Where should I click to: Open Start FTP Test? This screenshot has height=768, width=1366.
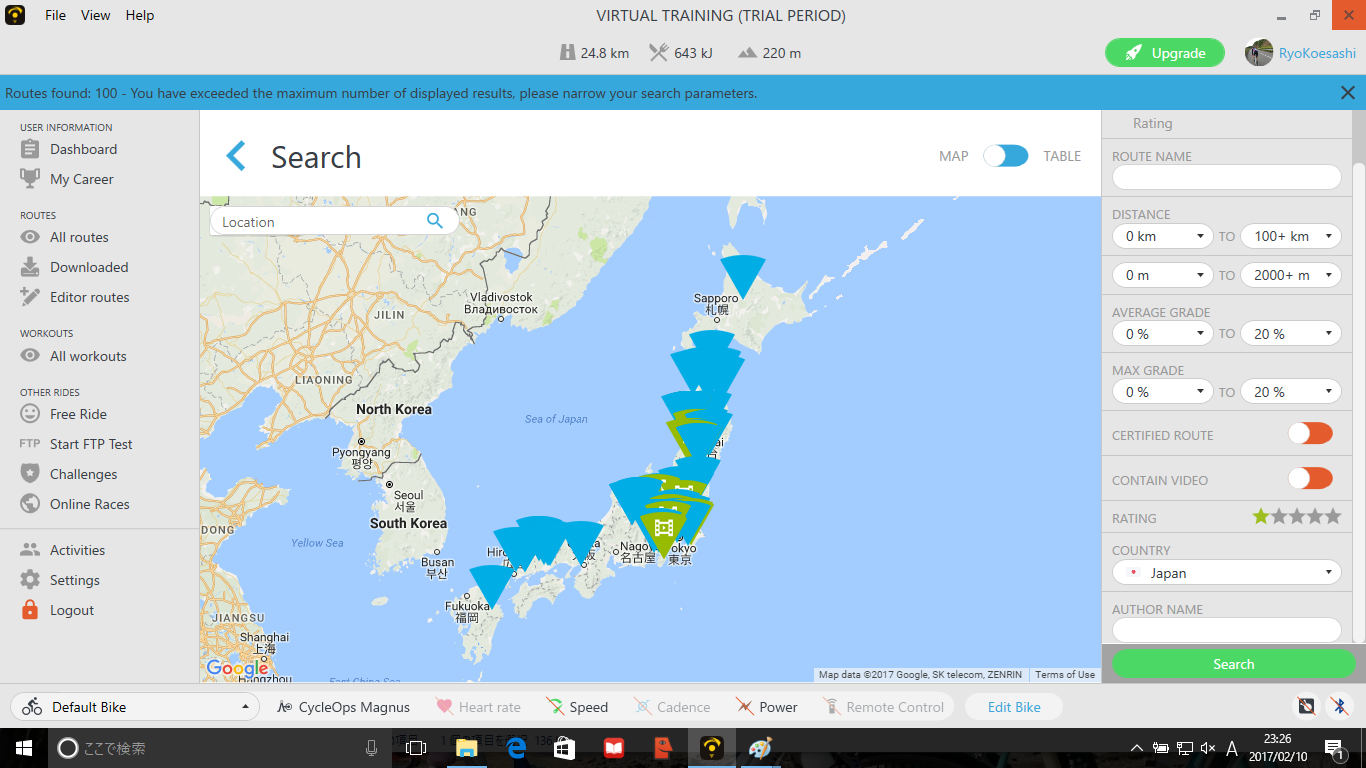(x=91, y=444)
